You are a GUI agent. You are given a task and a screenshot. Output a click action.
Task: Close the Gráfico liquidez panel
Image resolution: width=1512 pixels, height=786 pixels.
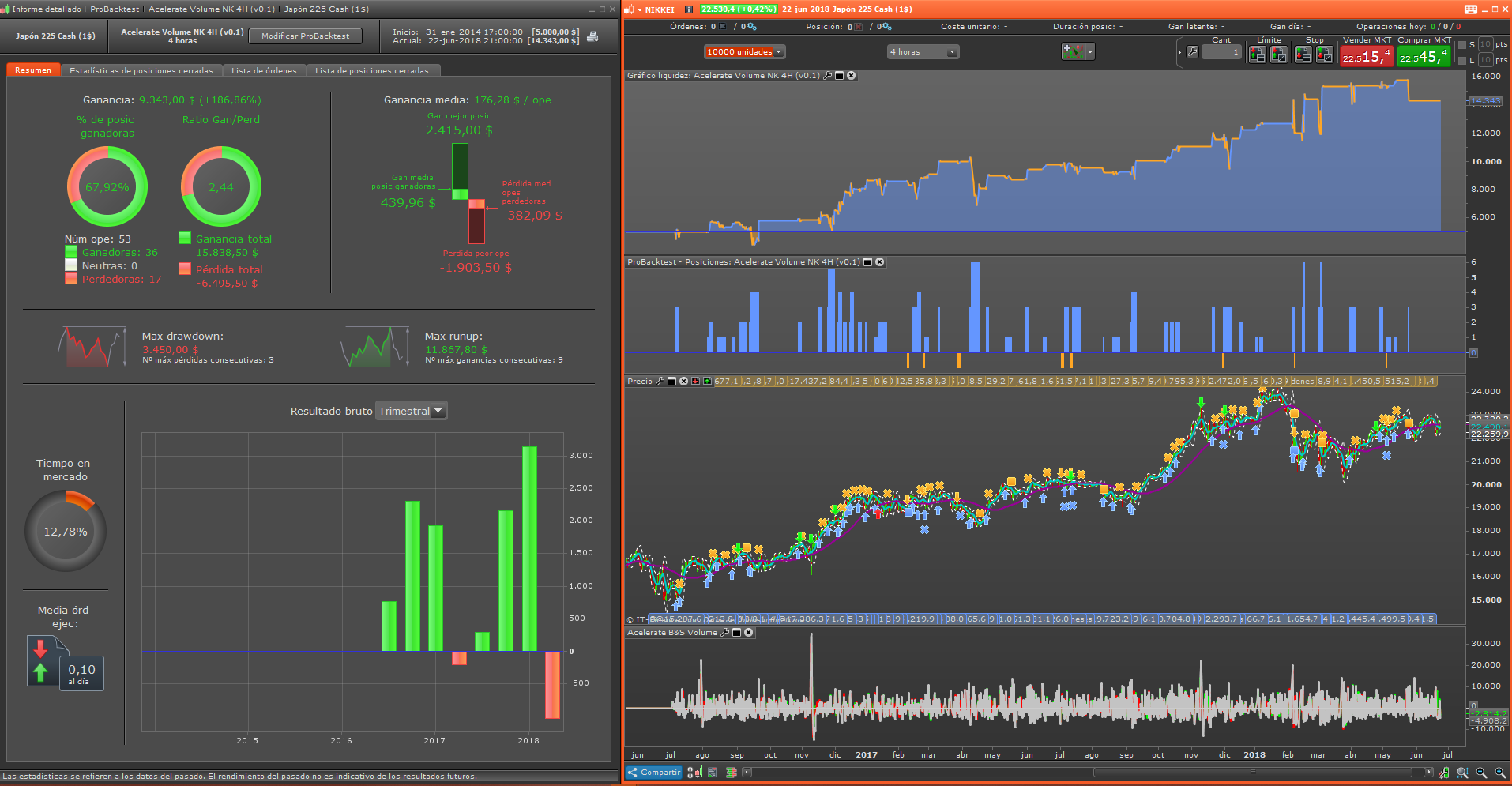click(851, 76)
